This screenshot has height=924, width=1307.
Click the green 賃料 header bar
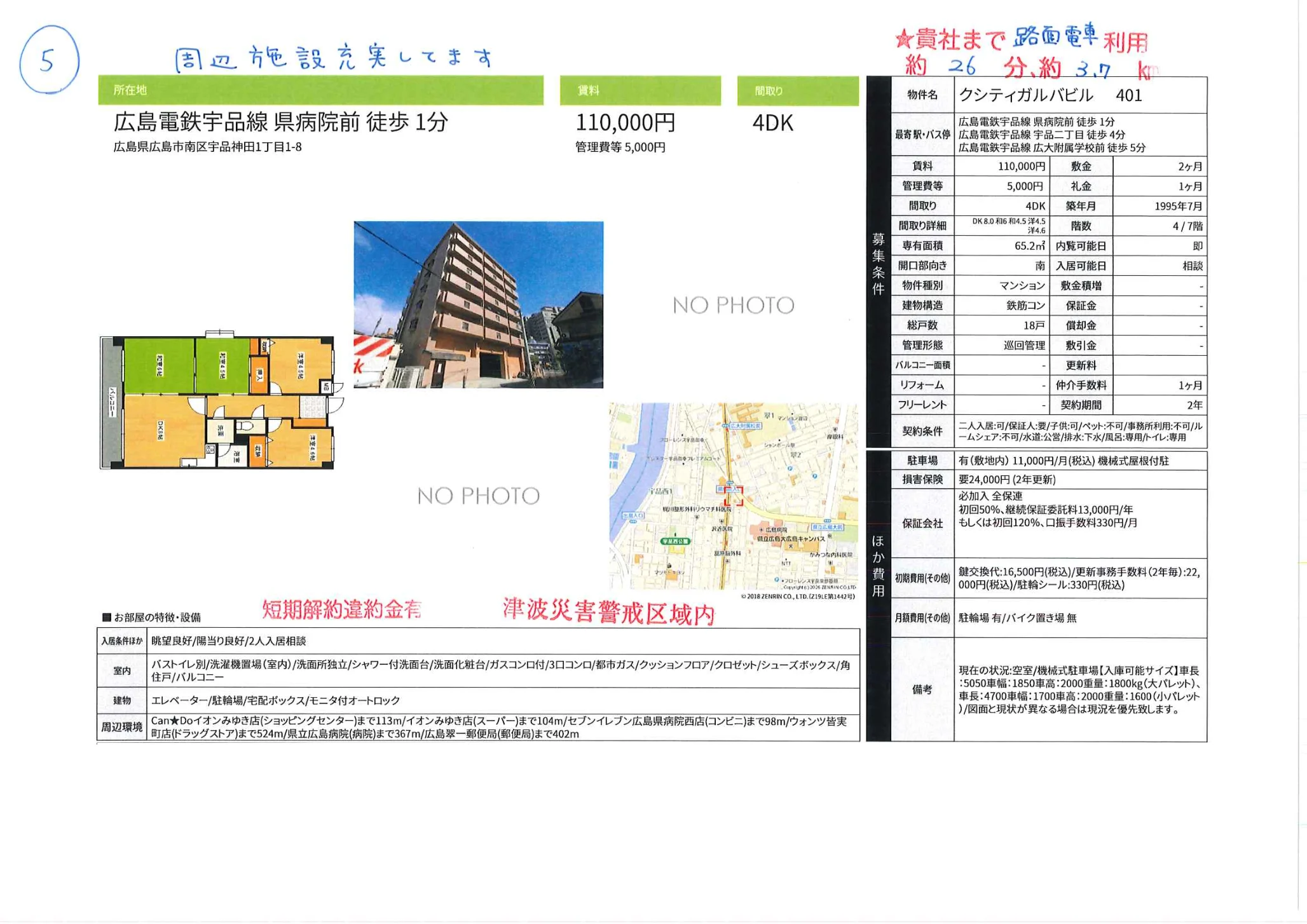(x=640, y=90)
